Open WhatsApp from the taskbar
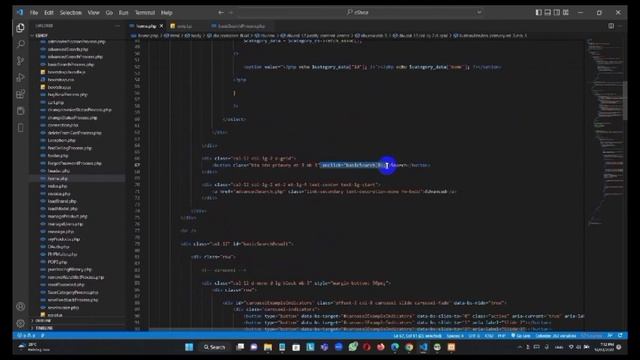This screenshot has height=360, width=640. 353,347
